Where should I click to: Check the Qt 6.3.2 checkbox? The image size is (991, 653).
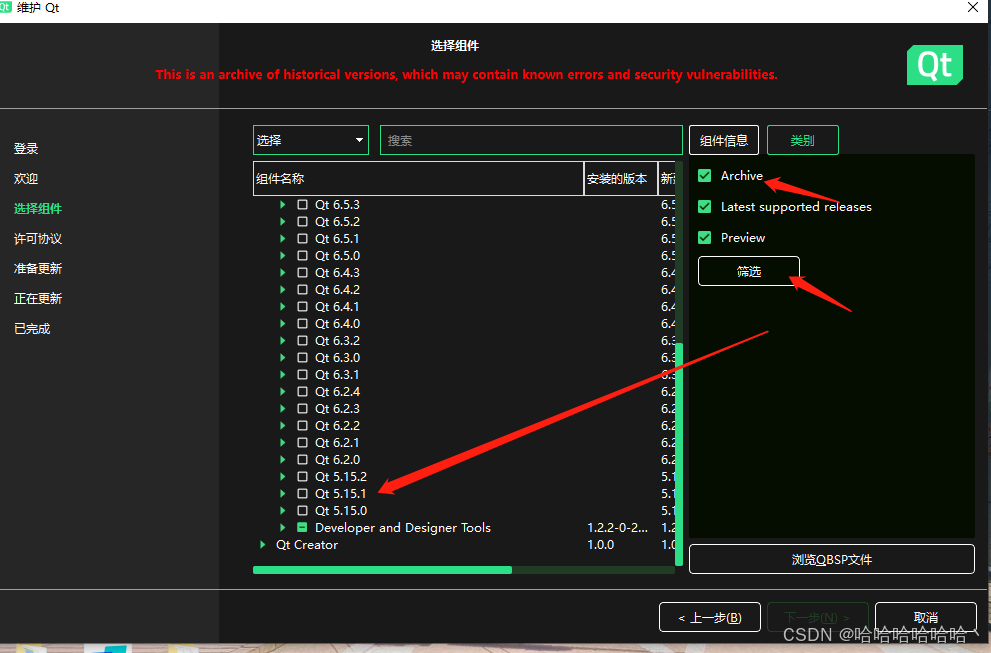click(x=303, y=341)
